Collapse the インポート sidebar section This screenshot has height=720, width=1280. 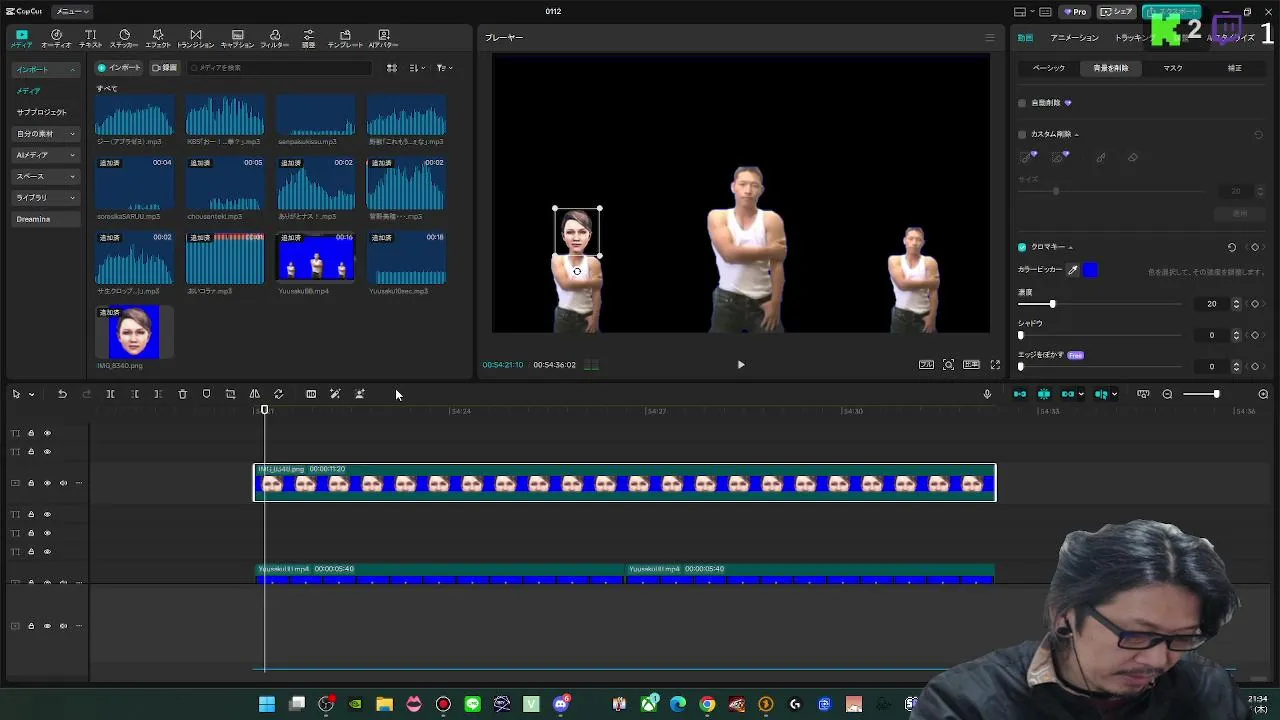46,70
